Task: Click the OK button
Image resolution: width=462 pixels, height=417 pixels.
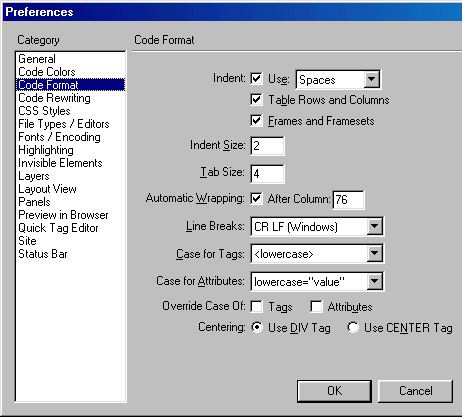Action: [334, 391]
